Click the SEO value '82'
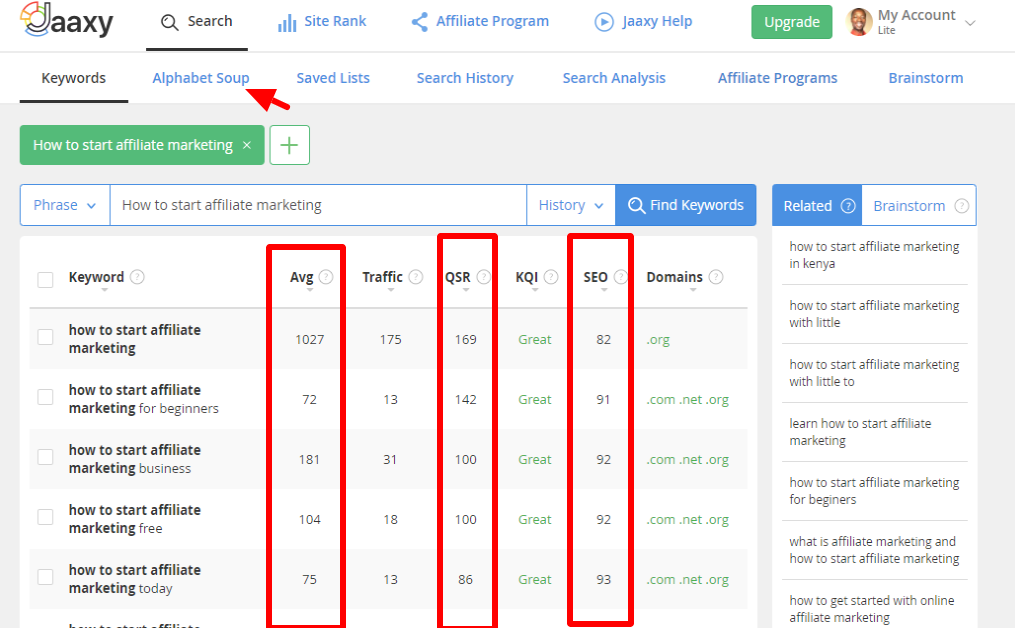 (x=603, y=339)
